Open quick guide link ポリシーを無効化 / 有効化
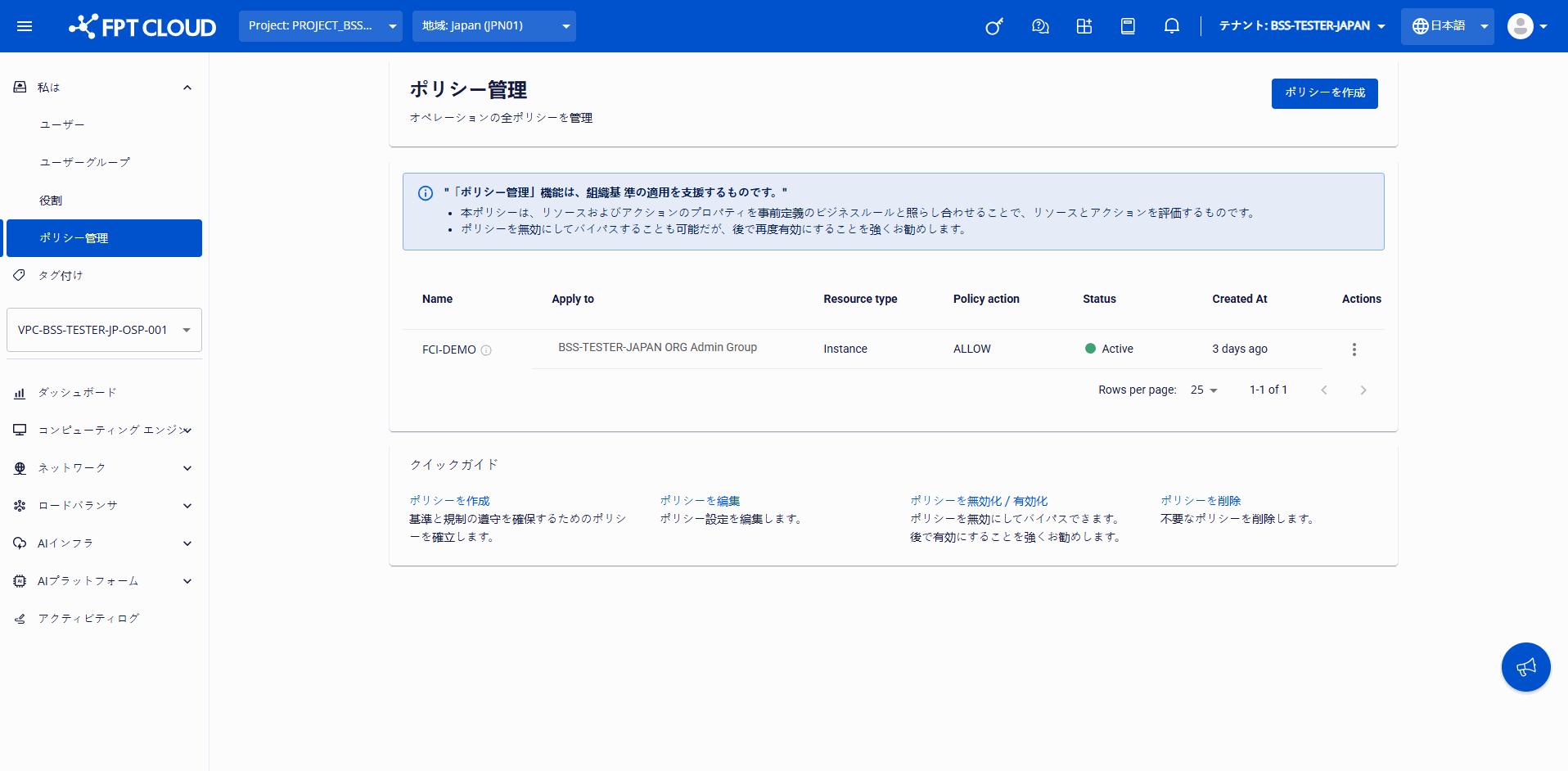The height and width of the screenshot is (771, 1568). [979, 501]
